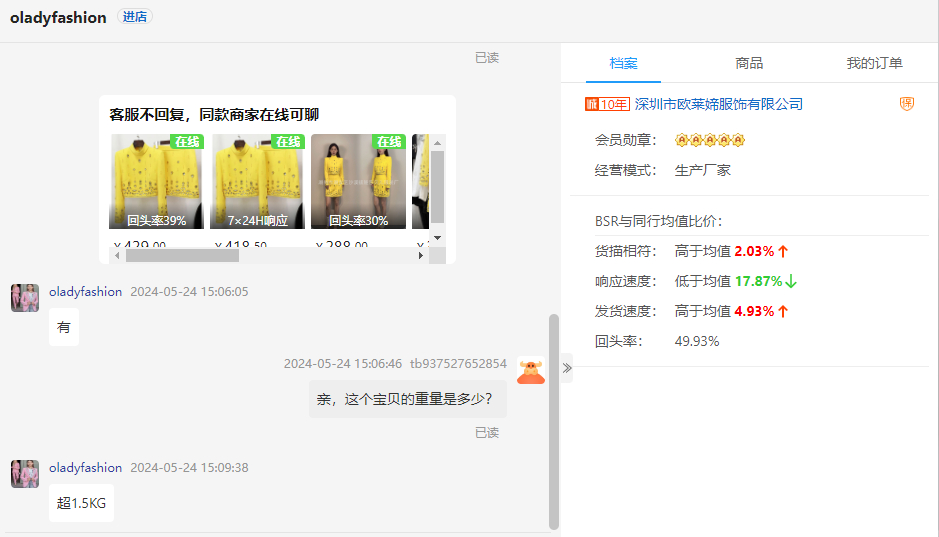Collapse the right panel with double-chevron
The image size is (939, 537).
point(567,368)
